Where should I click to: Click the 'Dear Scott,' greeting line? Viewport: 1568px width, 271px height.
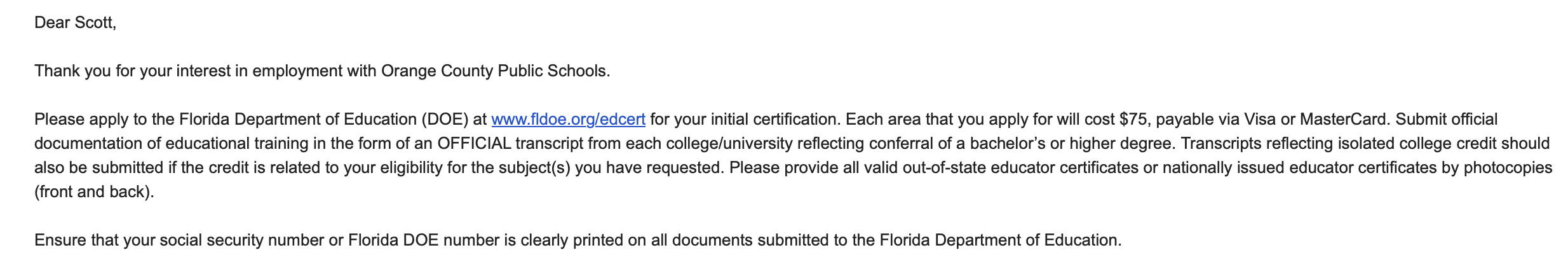76,23
